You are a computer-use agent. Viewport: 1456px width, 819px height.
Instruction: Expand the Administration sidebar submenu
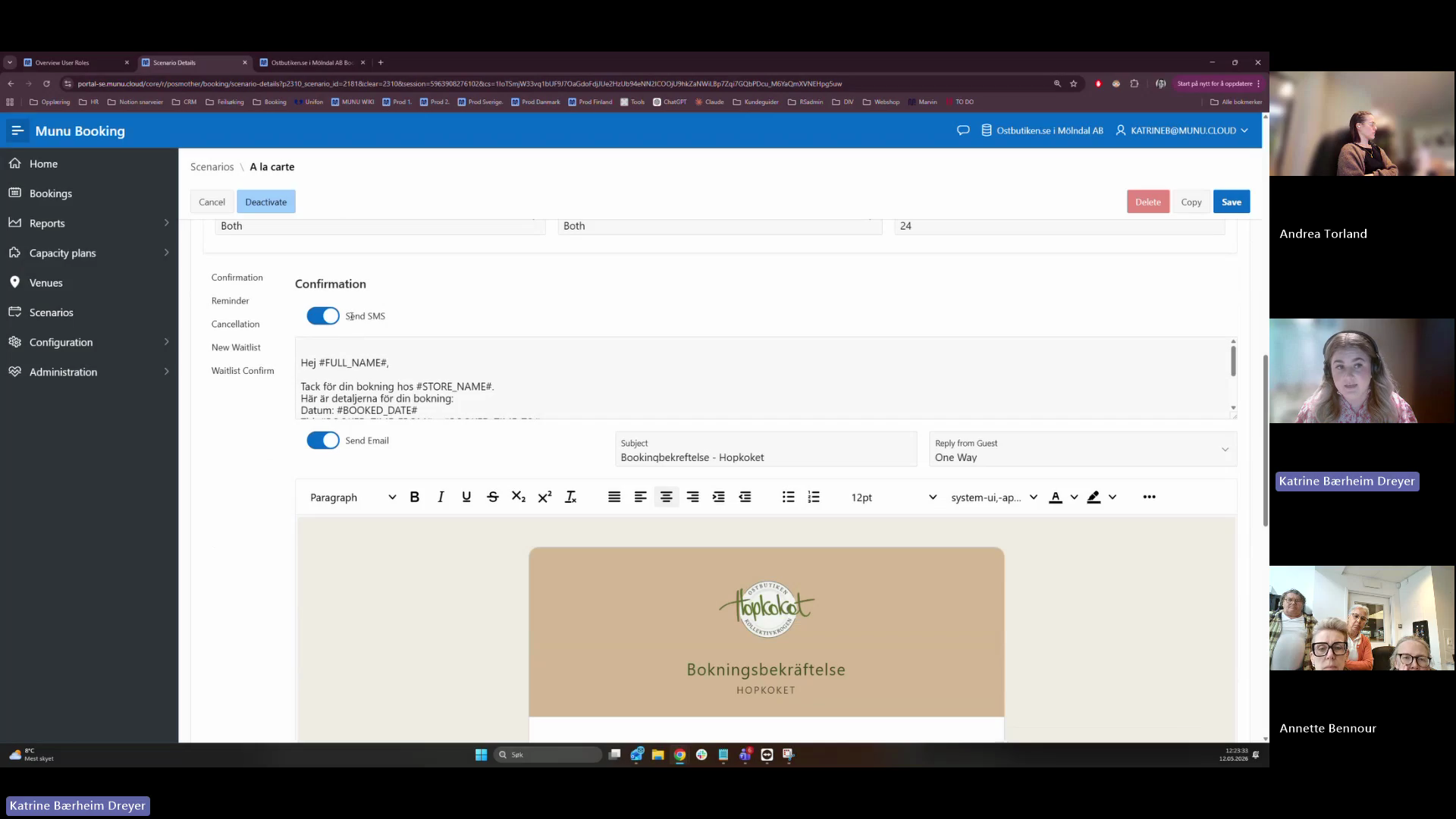click(166, 372)
